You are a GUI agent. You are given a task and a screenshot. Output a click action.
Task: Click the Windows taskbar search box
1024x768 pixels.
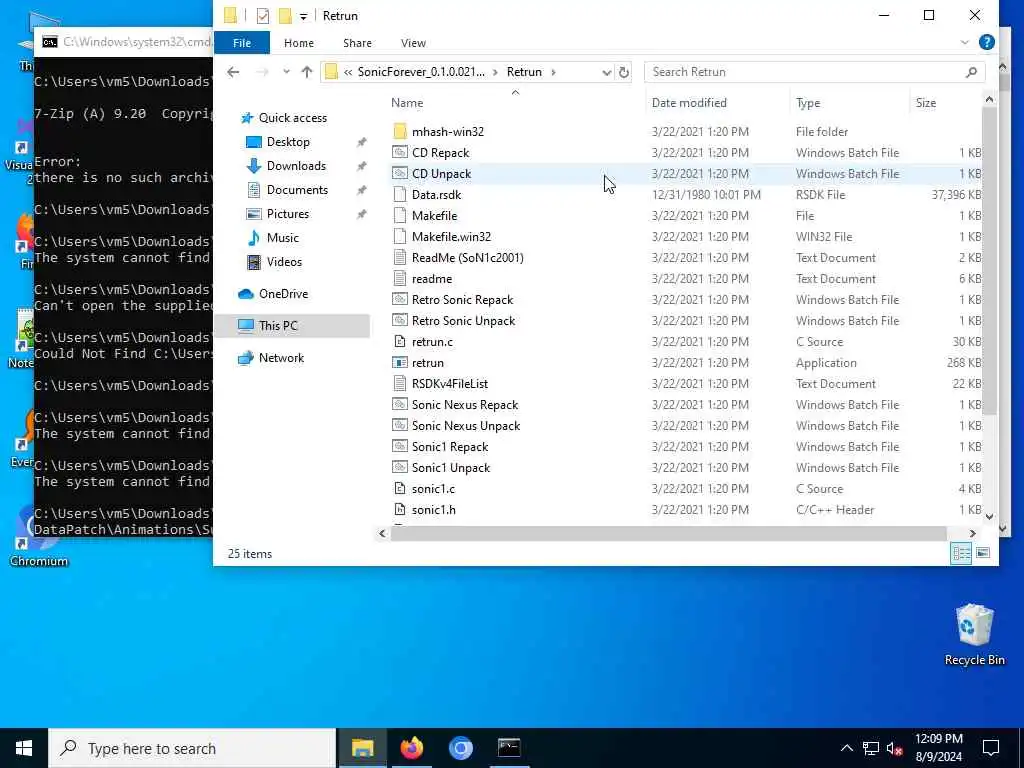click(192, 748)
